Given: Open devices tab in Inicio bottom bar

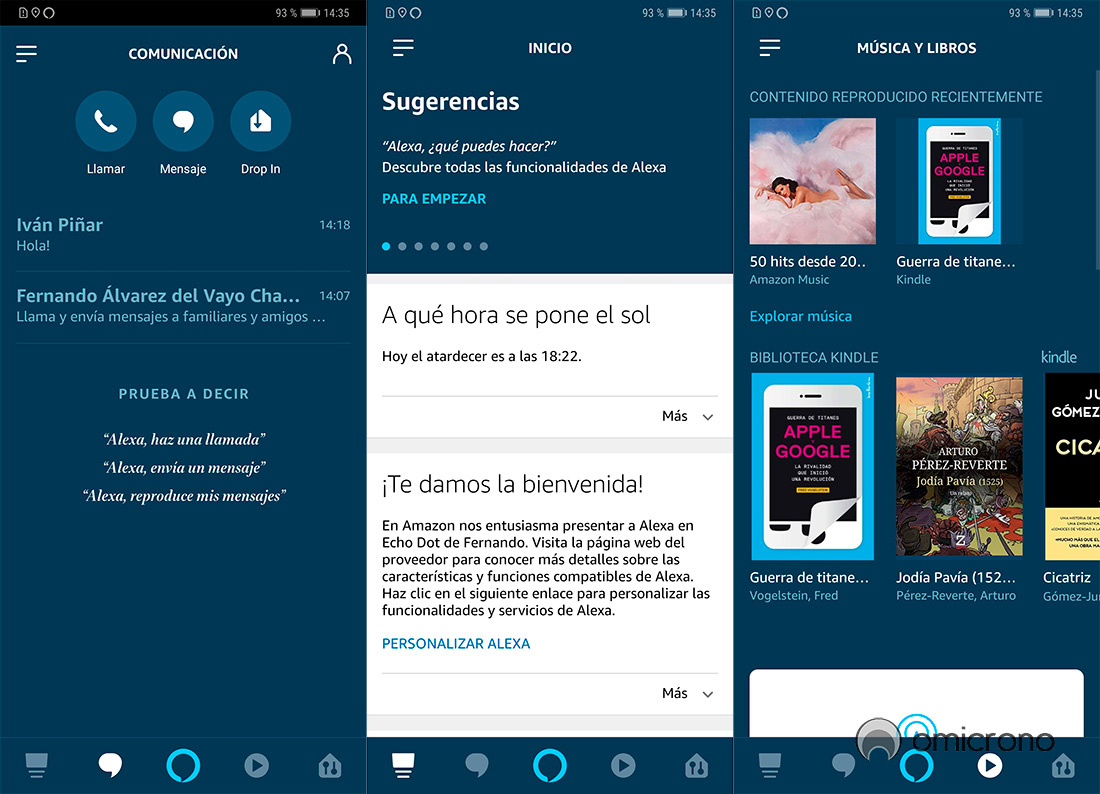Looking at the screenshot, I should (697, 765).
